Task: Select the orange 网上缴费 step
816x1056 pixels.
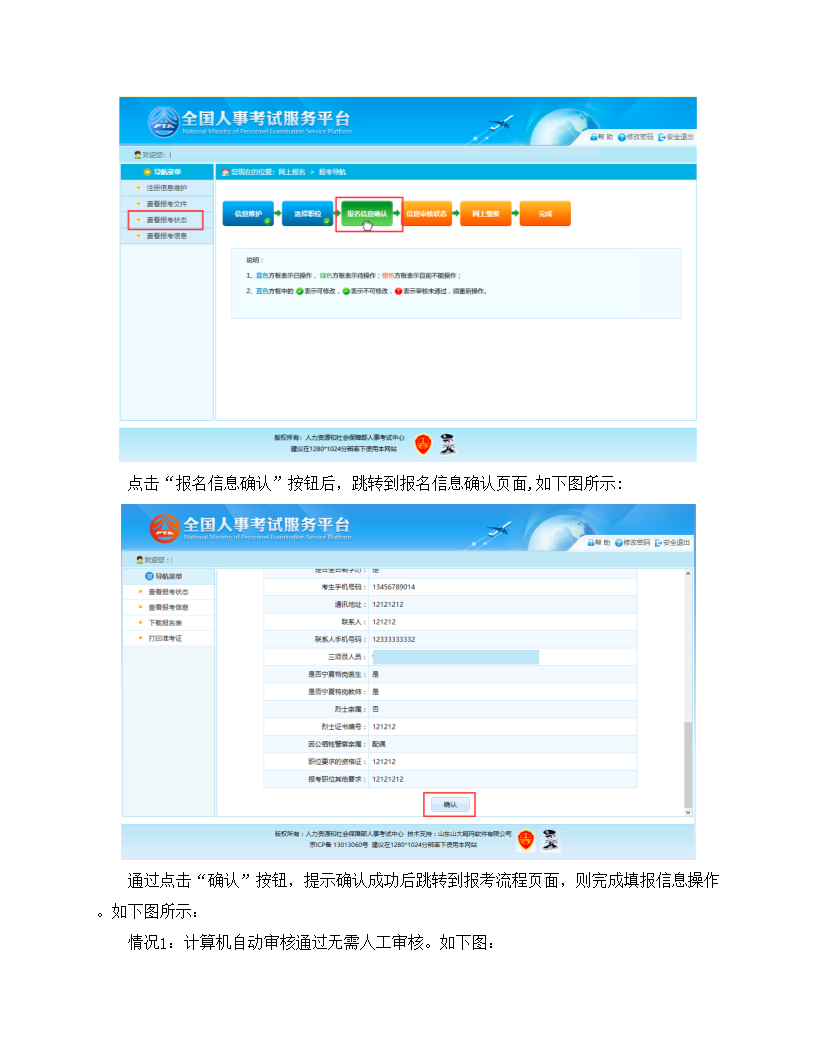Action: click(486, 213)
